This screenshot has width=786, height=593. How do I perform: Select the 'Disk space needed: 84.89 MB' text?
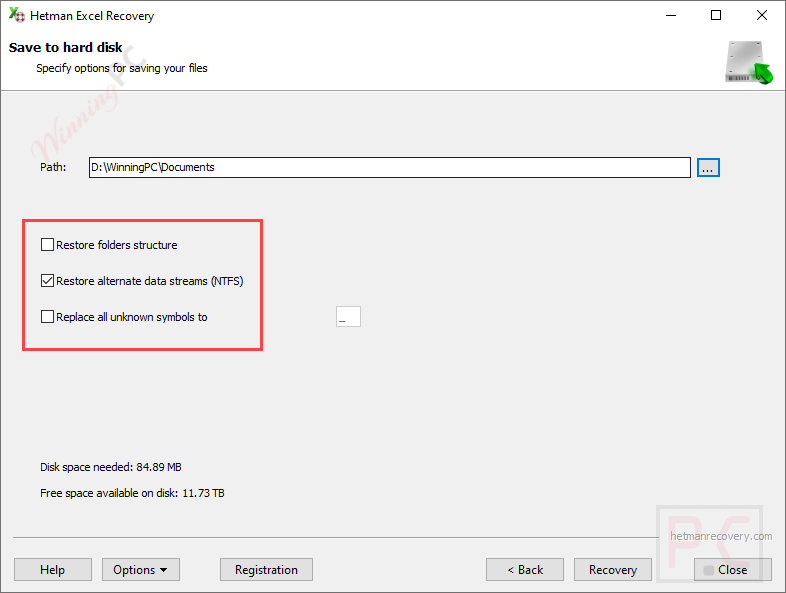point(111,467)
